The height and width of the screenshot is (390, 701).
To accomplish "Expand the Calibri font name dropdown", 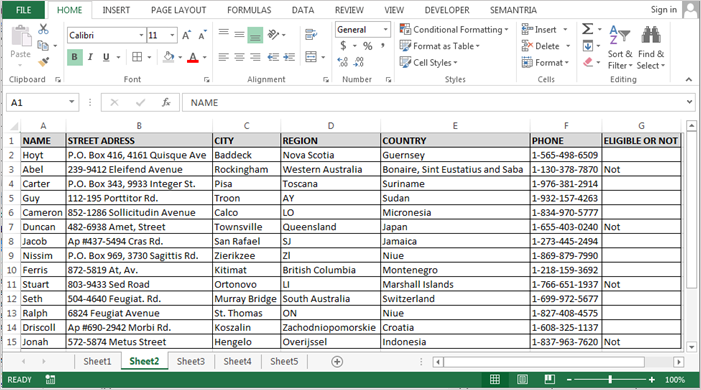I will coord(141,35).
